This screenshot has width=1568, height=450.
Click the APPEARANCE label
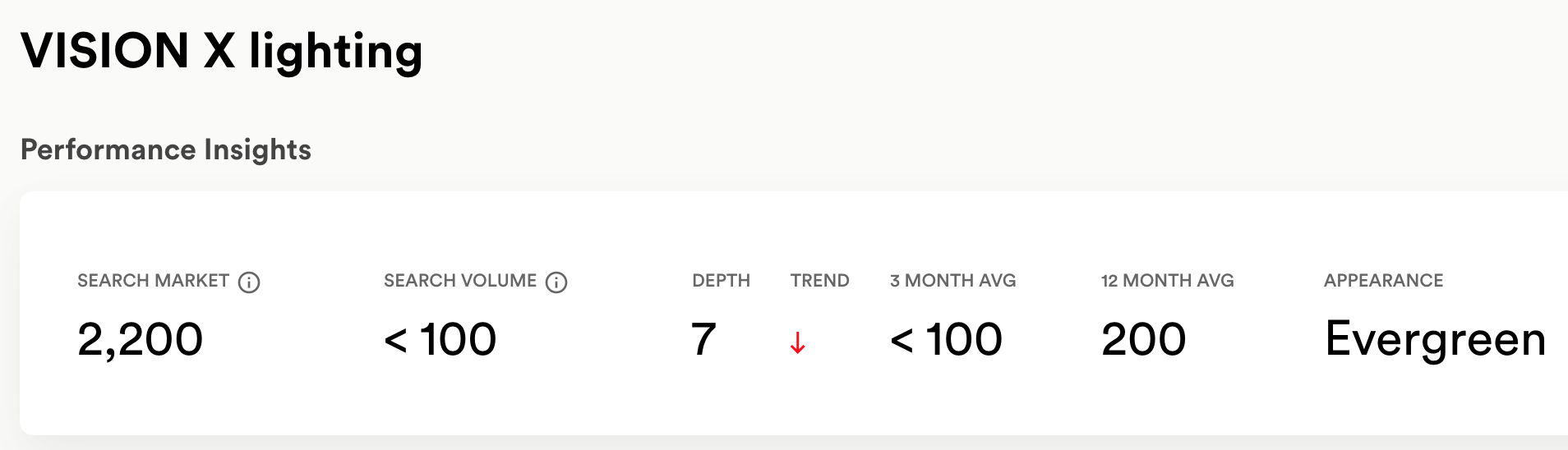1383,281
